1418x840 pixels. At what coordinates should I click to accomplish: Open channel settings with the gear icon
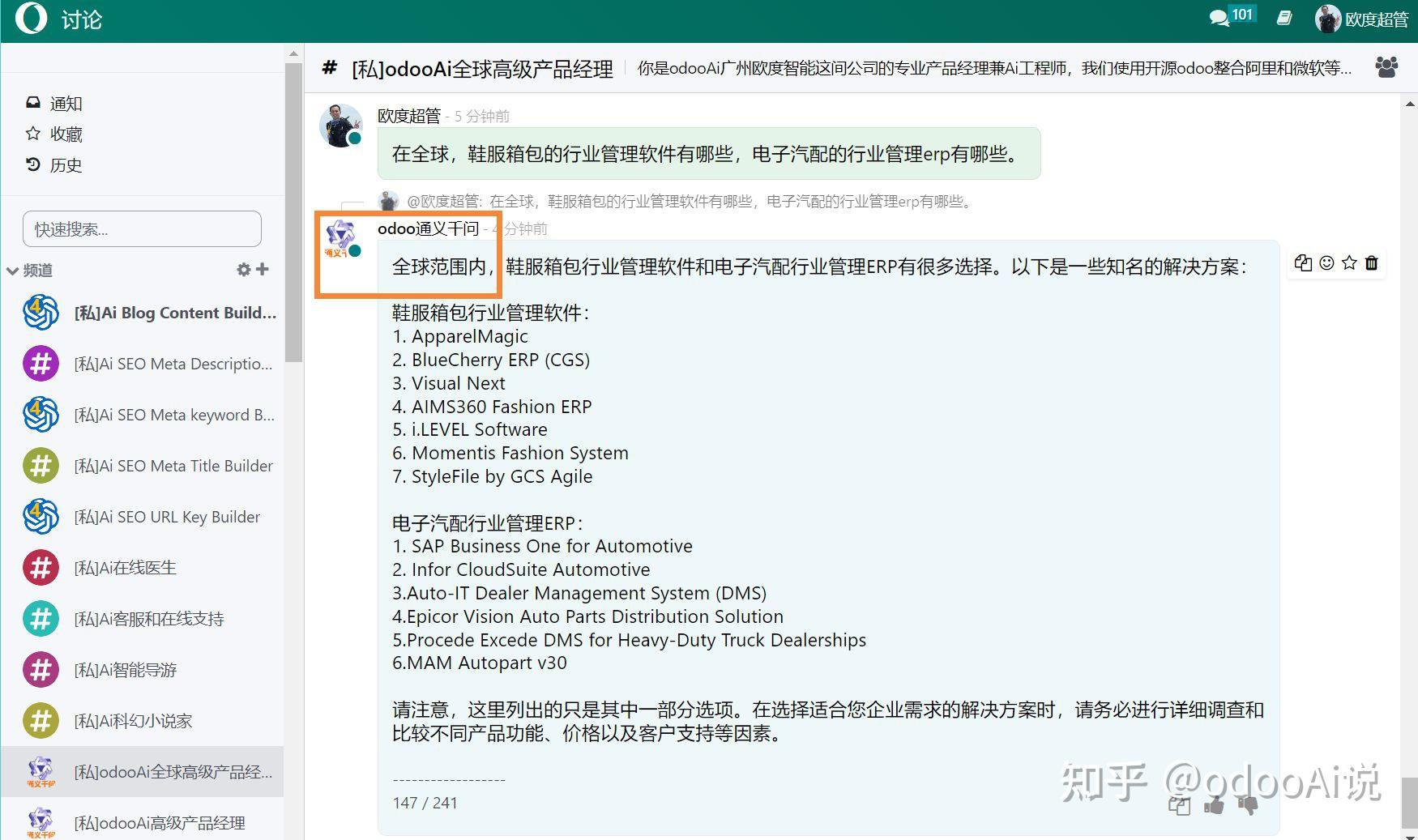click(242, 270)
